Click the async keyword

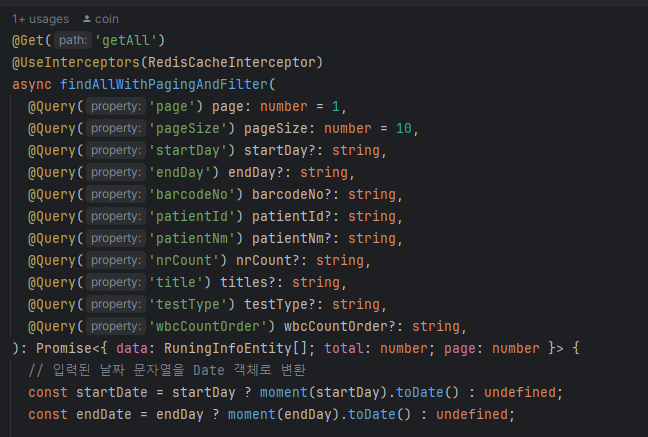(32, 84)
